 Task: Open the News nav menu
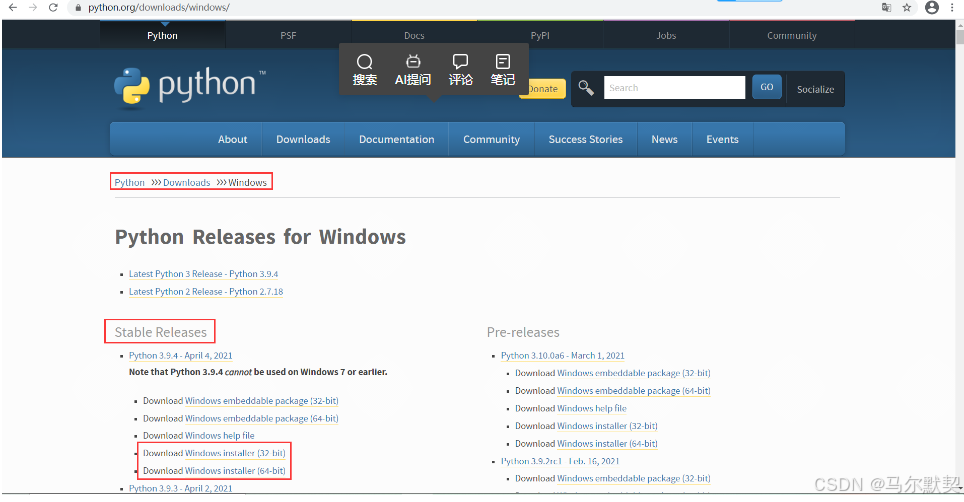click(665, 139)
